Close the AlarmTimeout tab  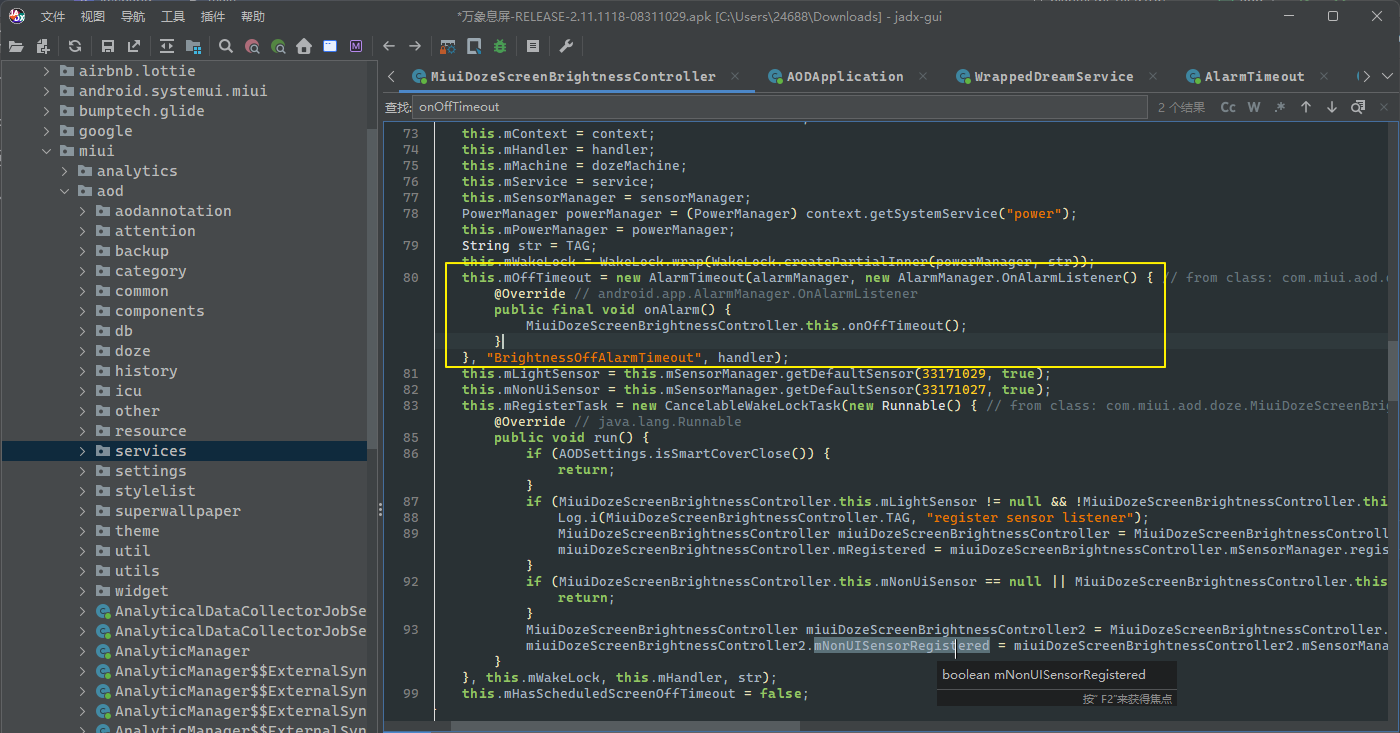[1326, 76]
